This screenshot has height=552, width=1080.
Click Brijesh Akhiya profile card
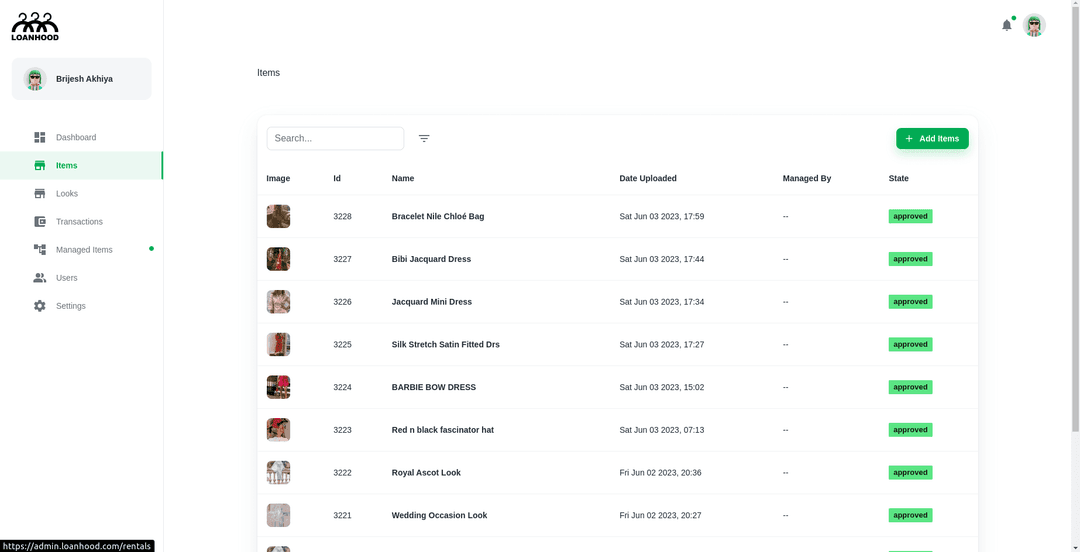click(x=81, y=79)
